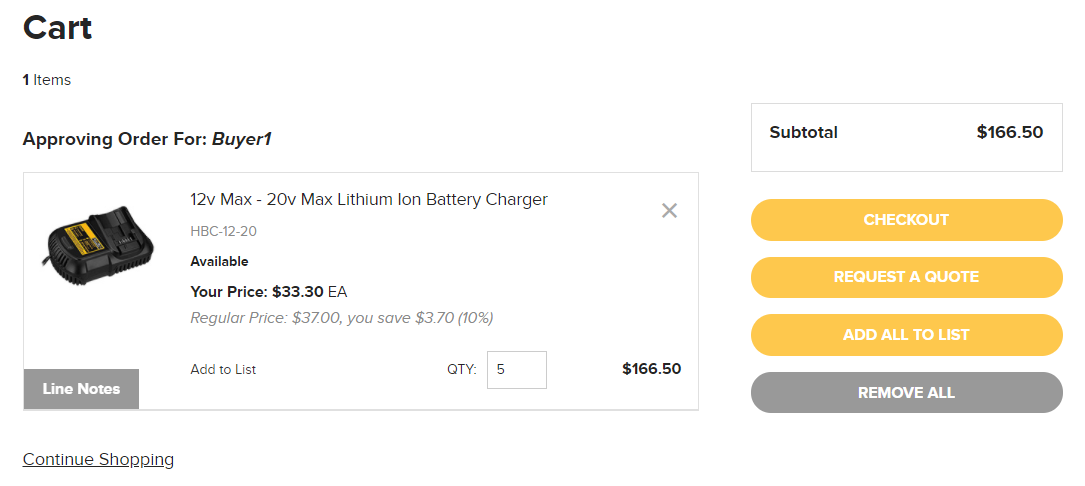Click the Available stock status label
This screenshot has height=486, width=1085.
pos(219,262)
